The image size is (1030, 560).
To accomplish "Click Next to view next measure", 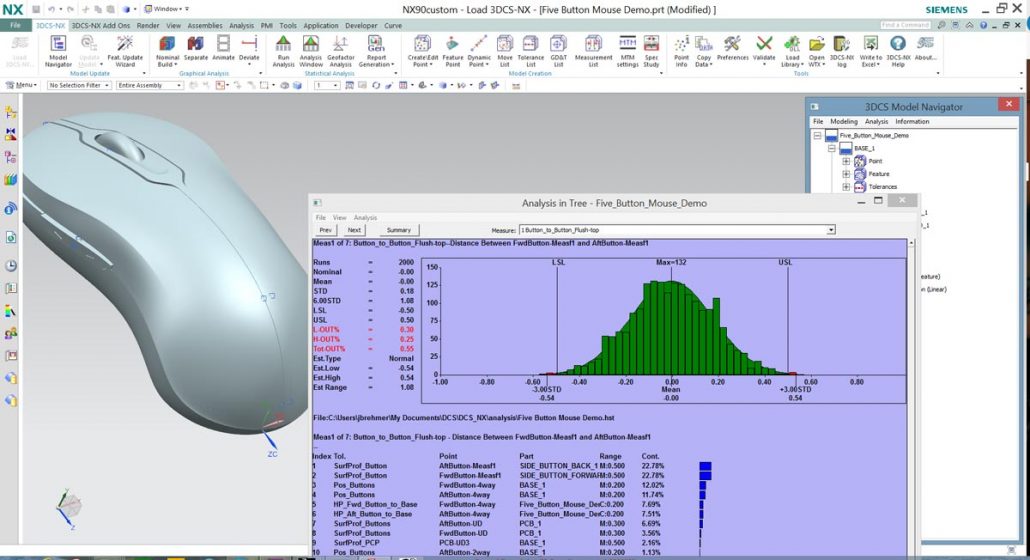I will (x=354, y=230).
